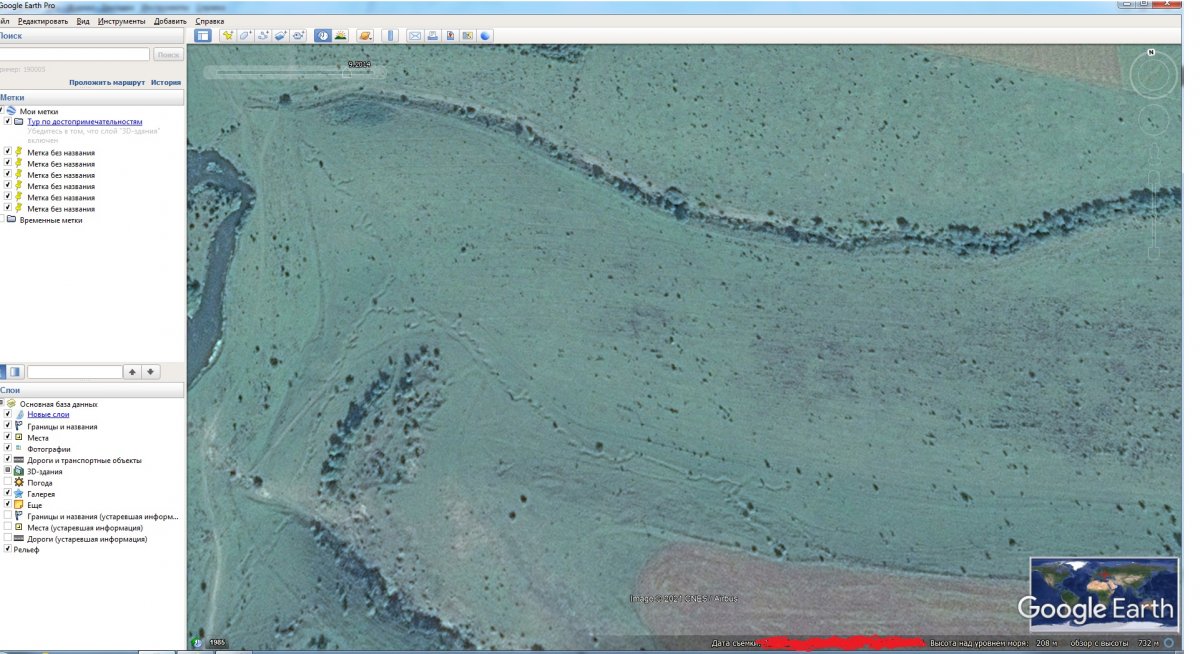Switch planets with the Saturn icon
Image resolution: width=1200 pixels, height=654 pixels.
[x=365, y=36]
